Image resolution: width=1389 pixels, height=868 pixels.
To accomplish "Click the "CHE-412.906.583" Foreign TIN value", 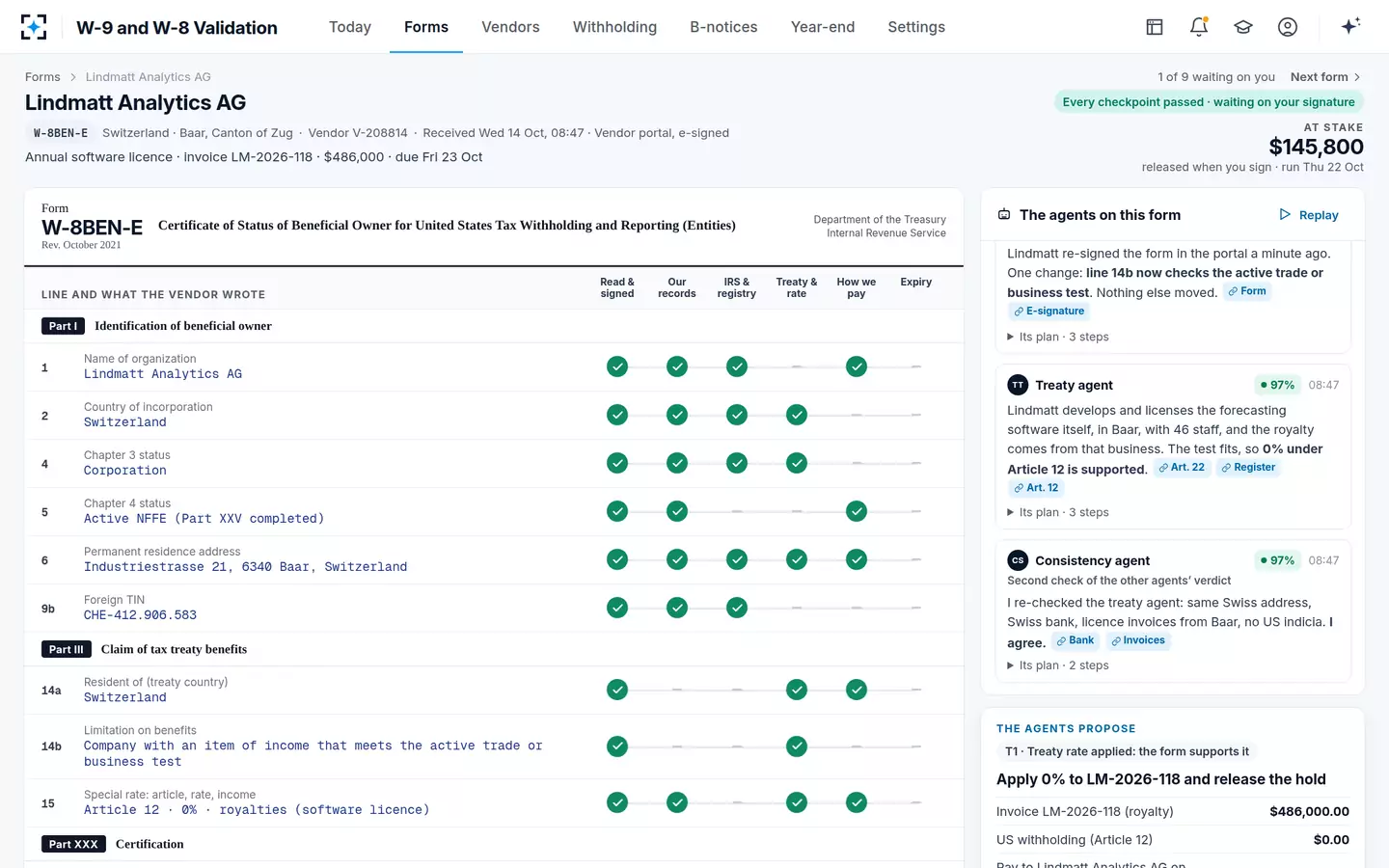I will [x=140, y=615].
